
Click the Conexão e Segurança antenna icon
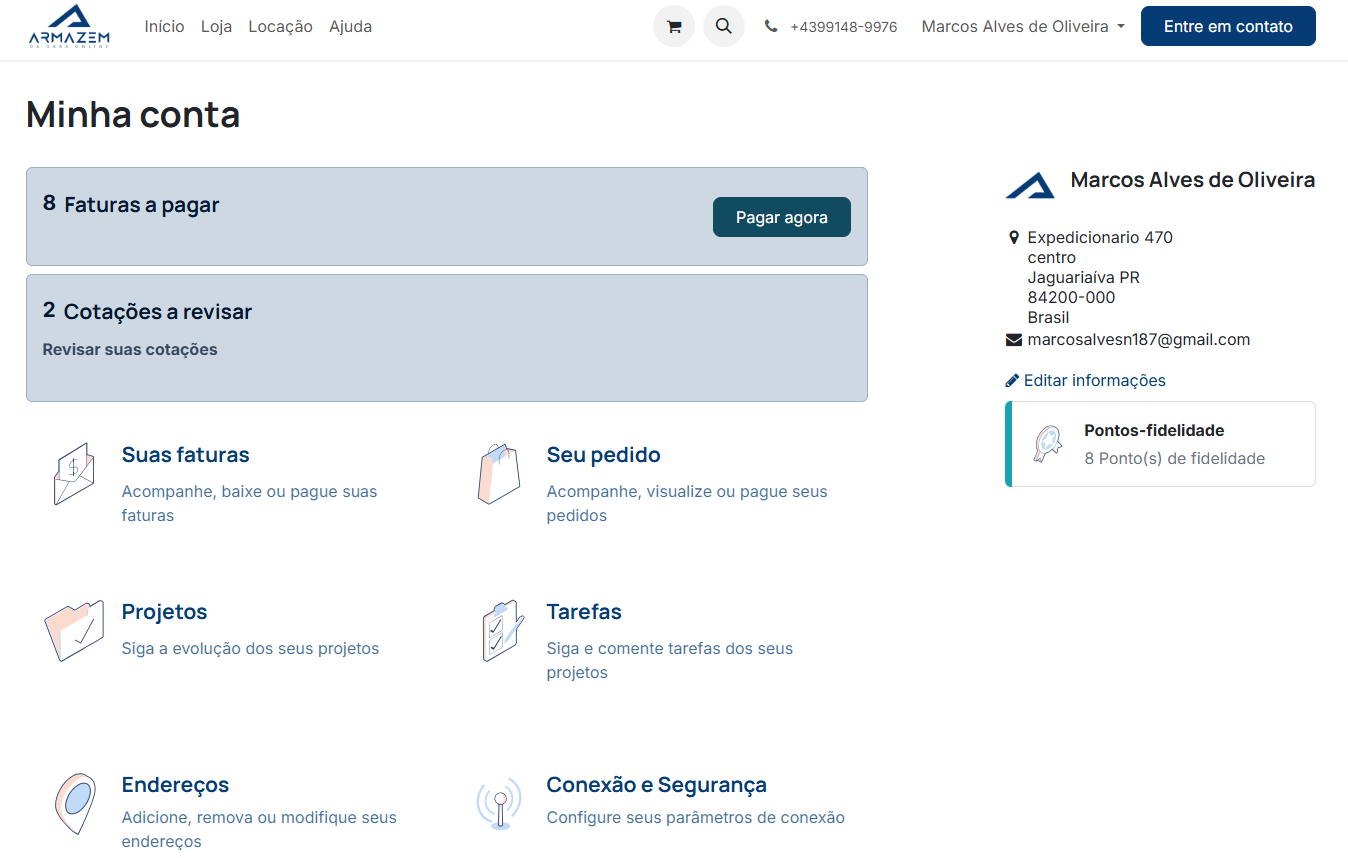[499, 802]
